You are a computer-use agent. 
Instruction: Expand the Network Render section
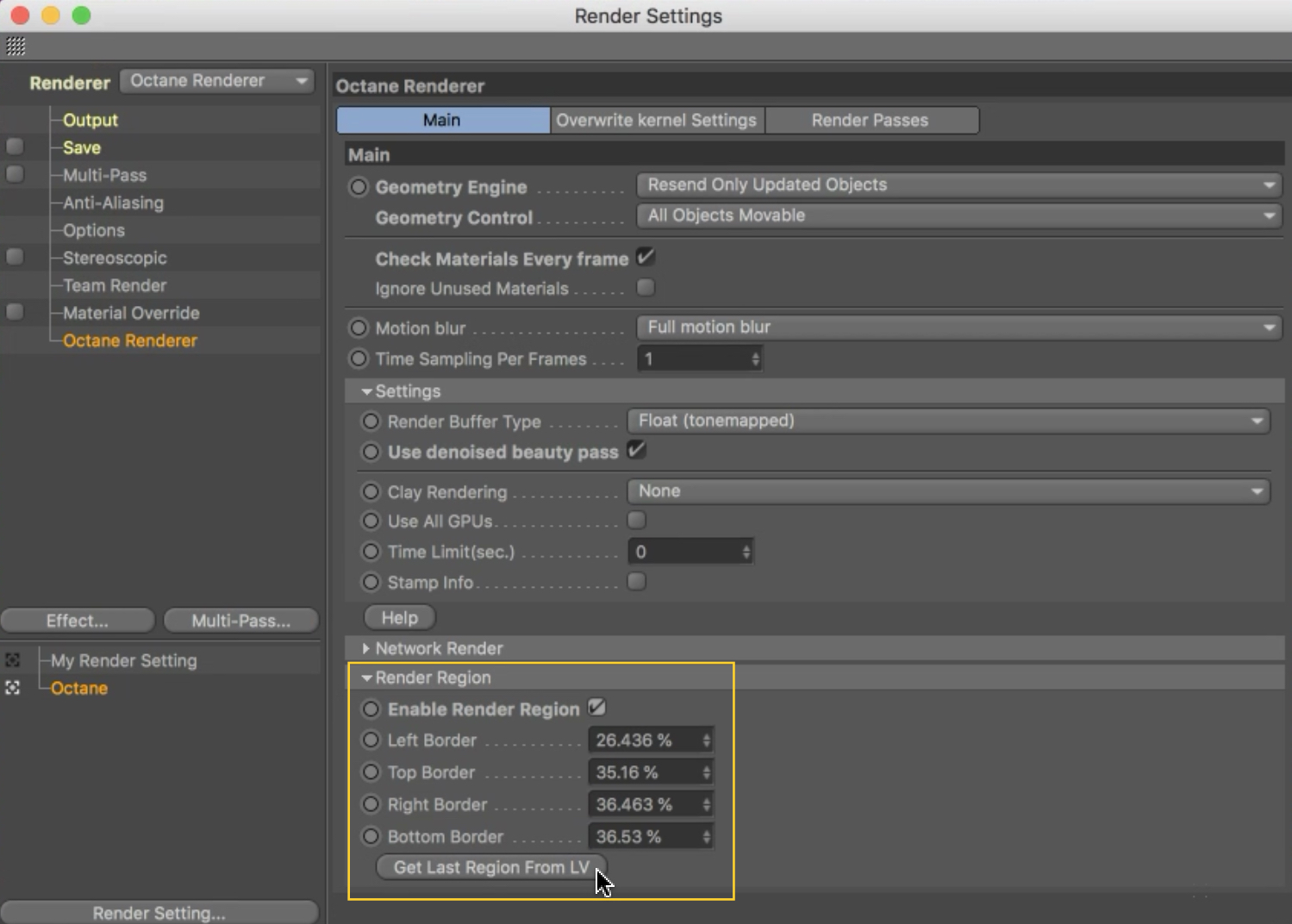[x=366, y=648]
